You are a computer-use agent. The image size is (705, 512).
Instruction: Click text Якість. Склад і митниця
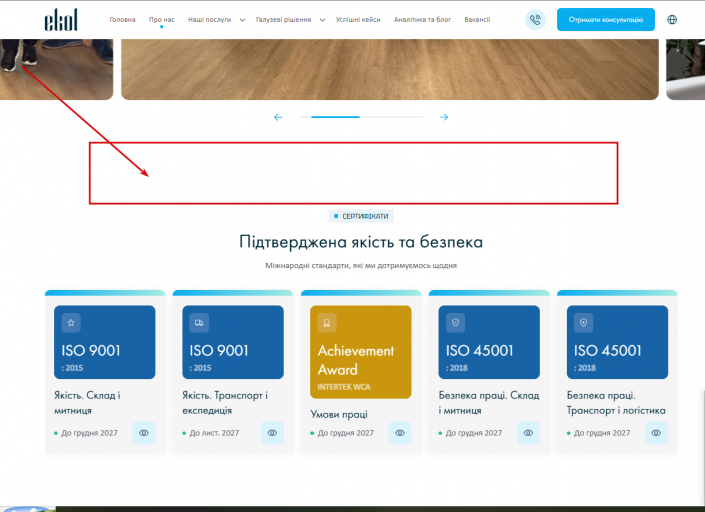point(87,403)
